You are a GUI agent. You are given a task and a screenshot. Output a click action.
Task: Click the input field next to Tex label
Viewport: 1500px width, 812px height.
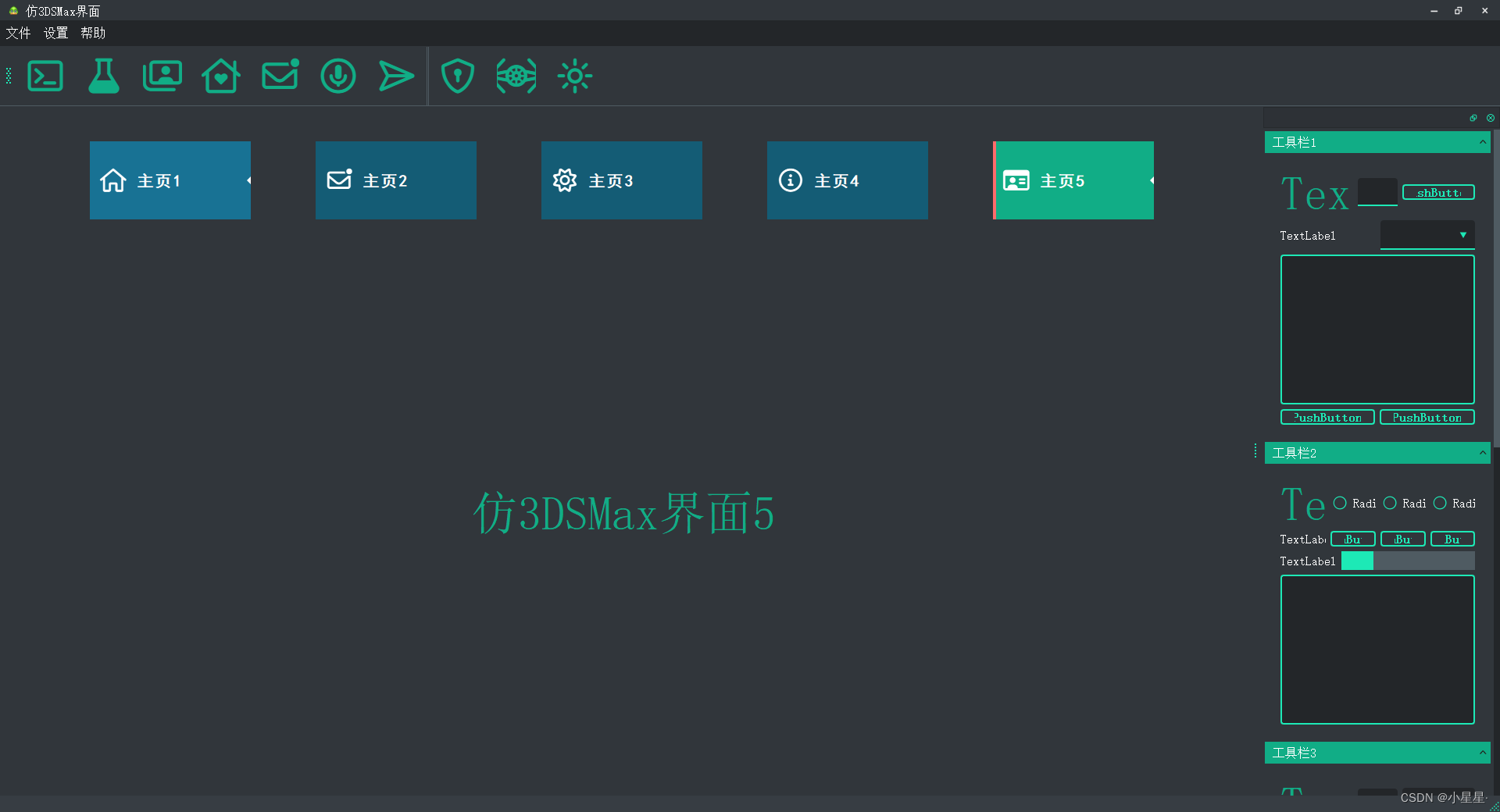1377,192
